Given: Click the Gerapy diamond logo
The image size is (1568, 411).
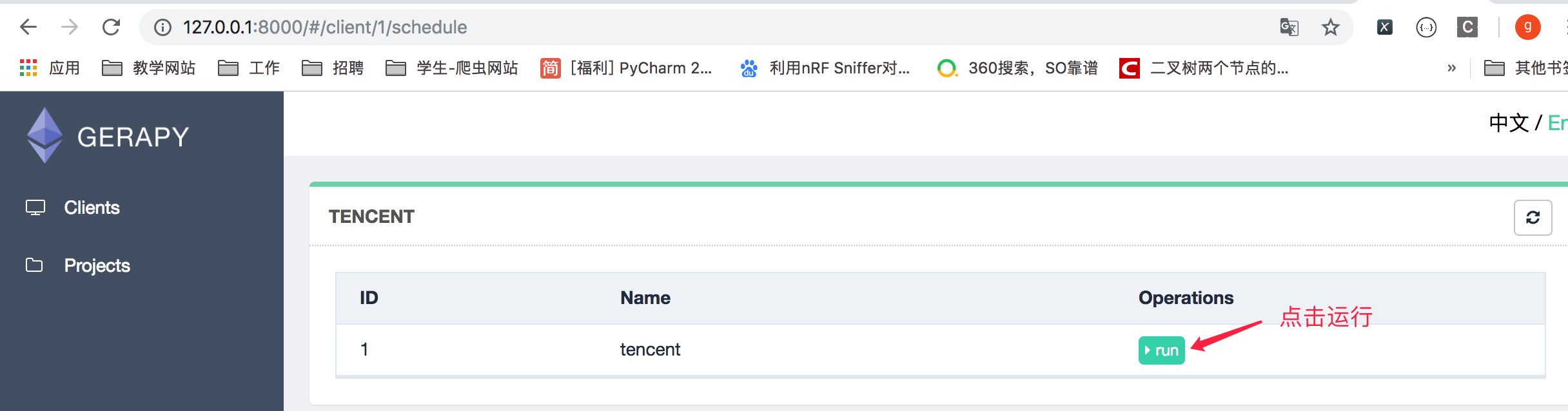Looking at the screenshot, I should click(44, 135).
